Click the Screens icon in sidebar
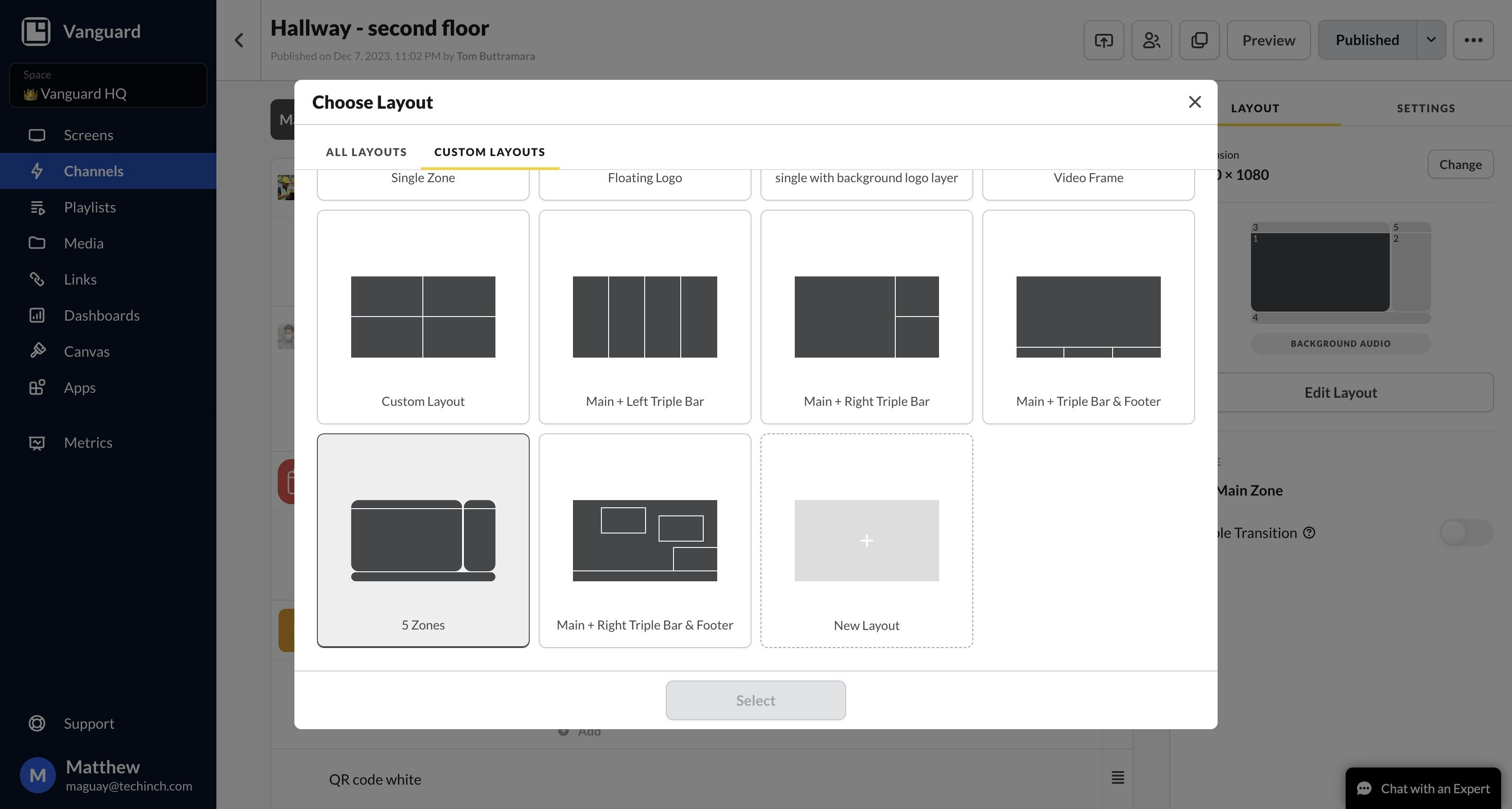Screen dimensions: 1512x809 [37, 135]
